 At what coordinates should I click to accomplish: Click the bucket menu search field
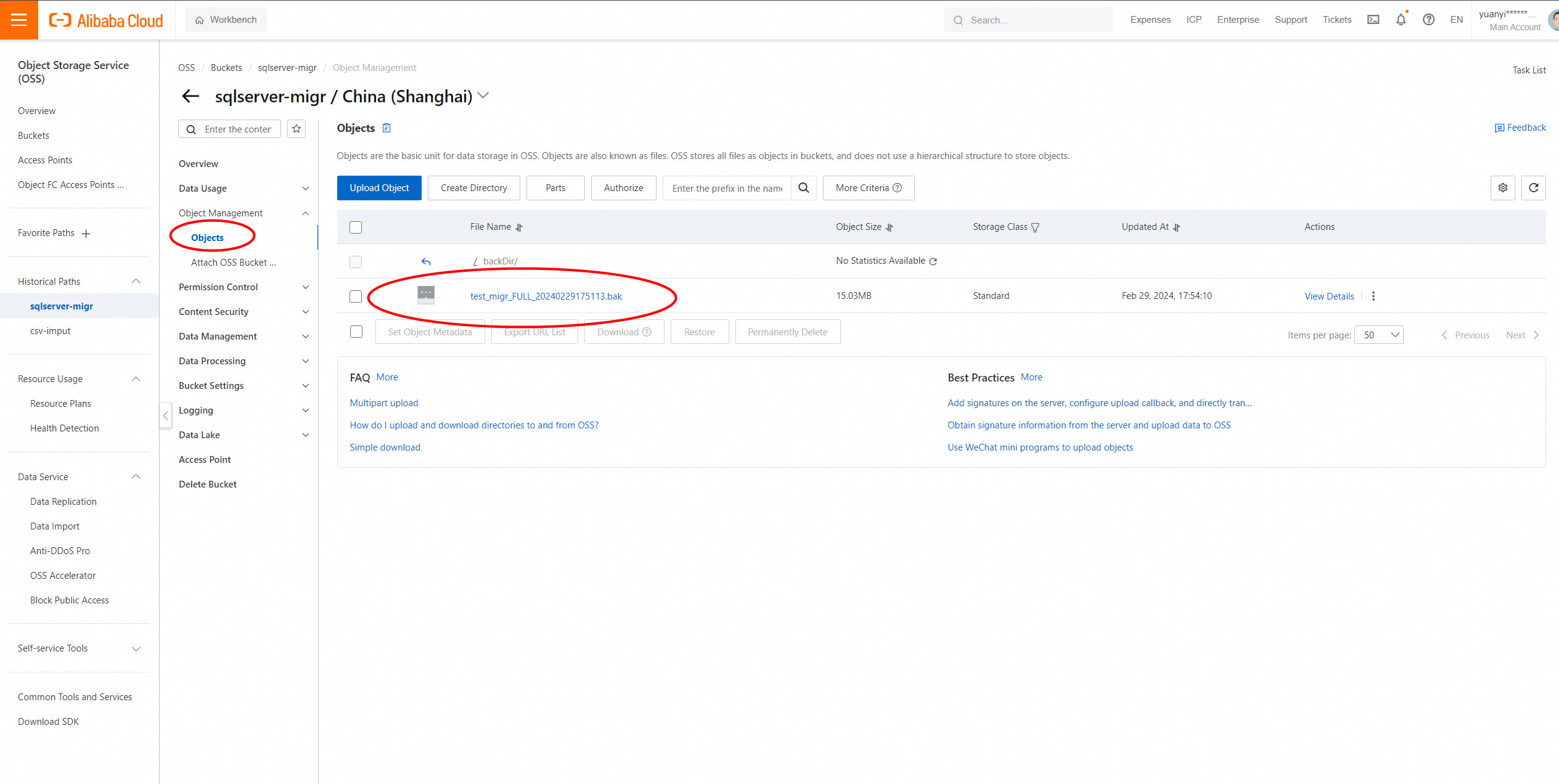point(229,129)
